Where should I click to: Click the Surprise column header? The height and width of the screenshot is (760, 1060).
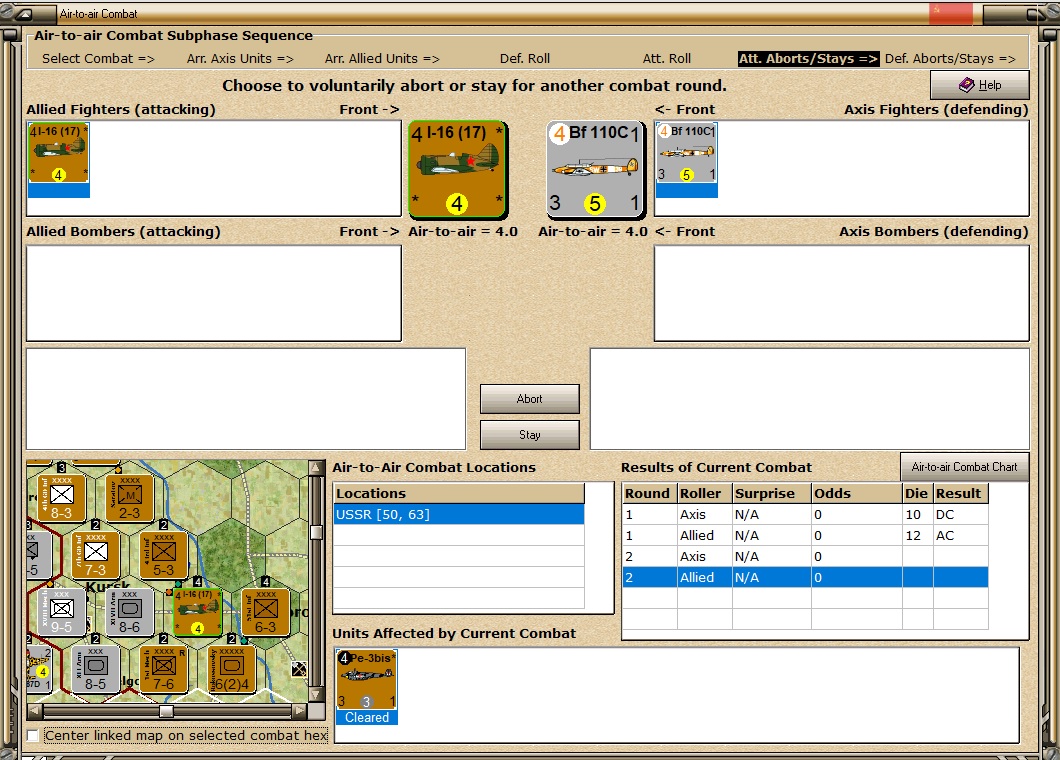click(771, 494)
